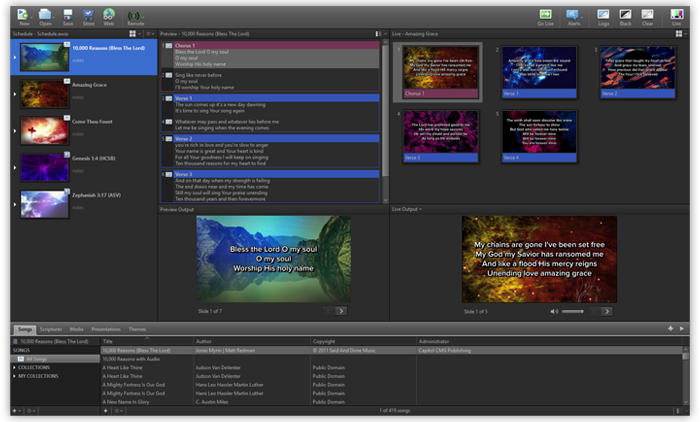Open a schedule with the Open icon
700x422 pixels.
tap(46, 16)
